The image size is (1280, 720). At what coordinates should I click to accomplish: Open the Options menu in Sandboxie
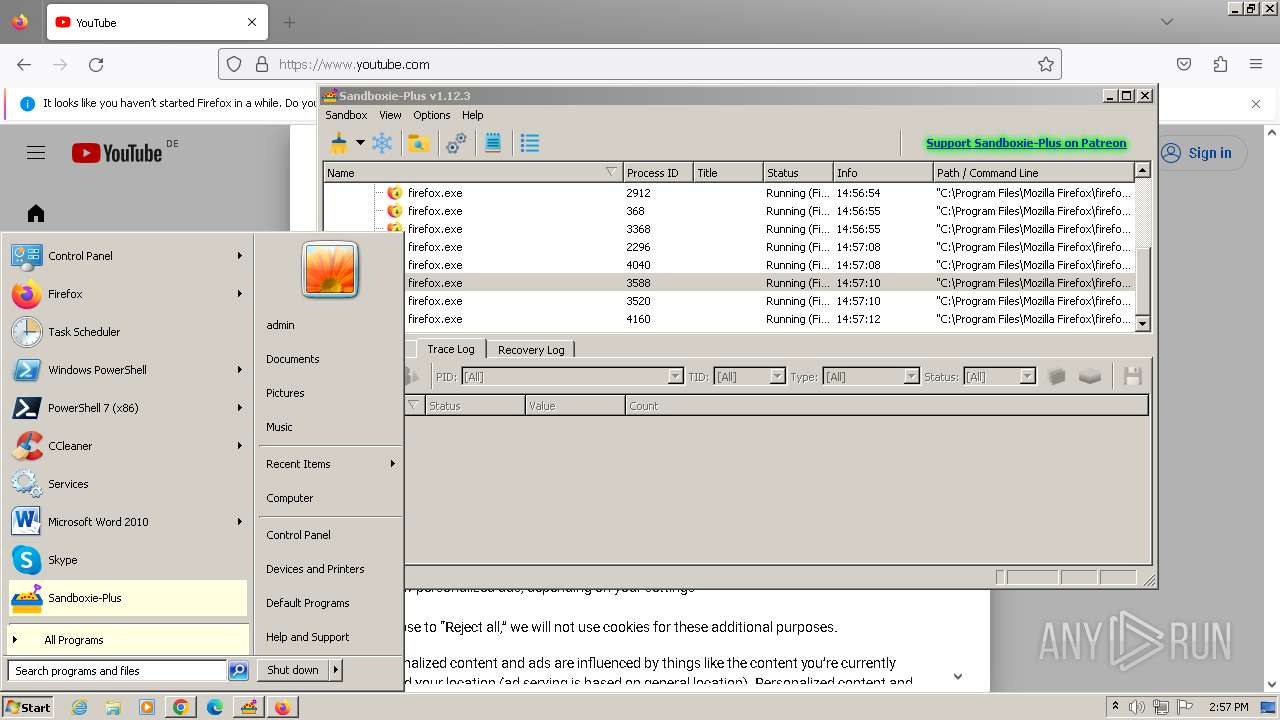click(x=432, y=115)
